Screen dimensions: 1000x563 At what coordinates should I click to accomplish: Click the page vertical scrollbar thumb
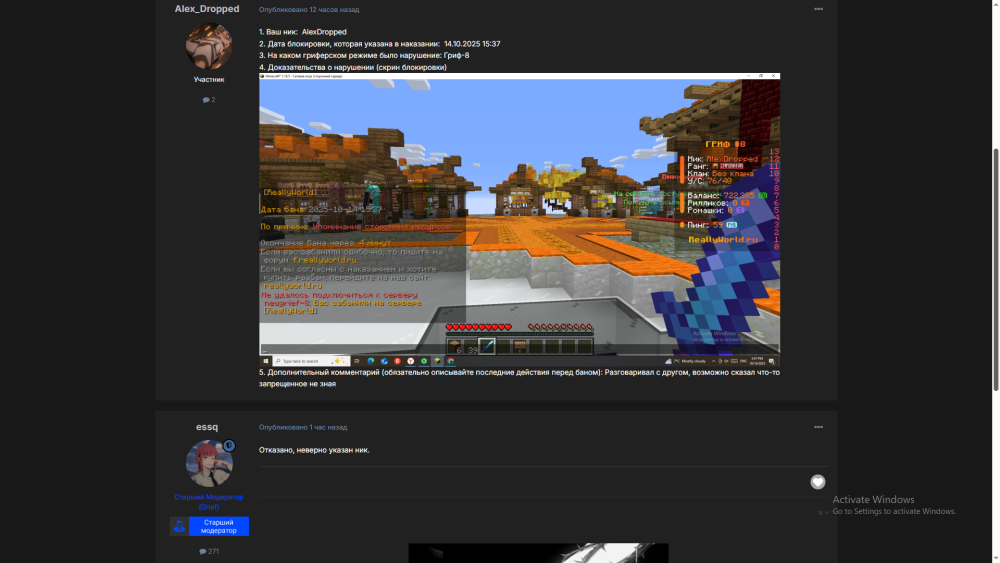[x=996, y=269]
